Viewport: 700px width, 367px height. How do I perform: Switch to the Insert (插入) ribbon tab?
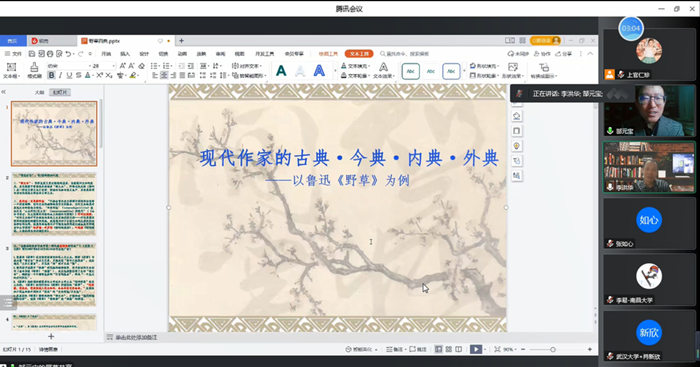tap(125, 54)
